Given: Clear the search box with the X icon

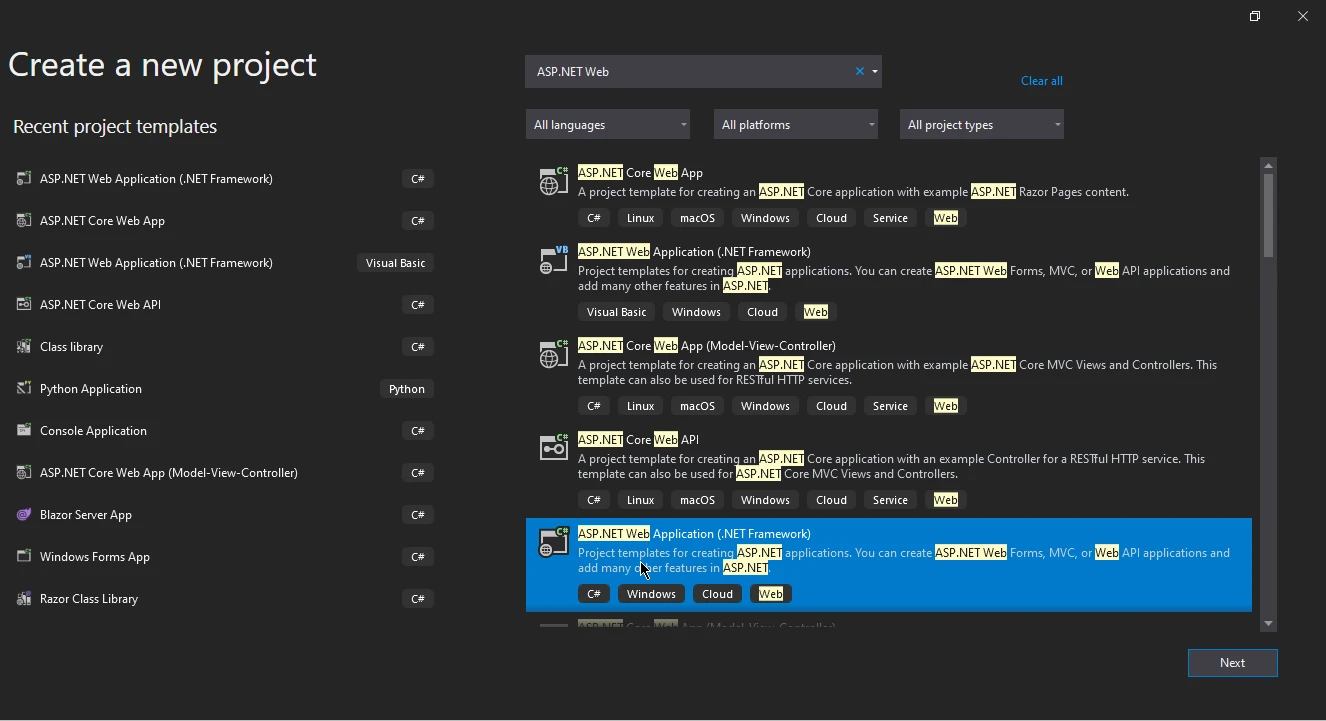Looking at the screenshot, I should [x=859, y=72].
